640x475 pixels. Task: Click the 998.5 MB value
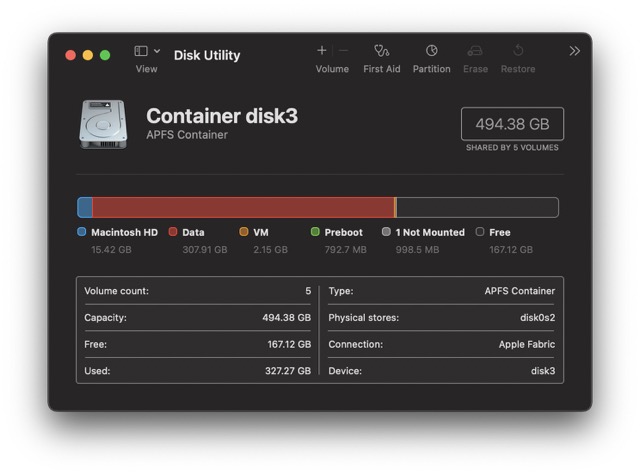417,249
